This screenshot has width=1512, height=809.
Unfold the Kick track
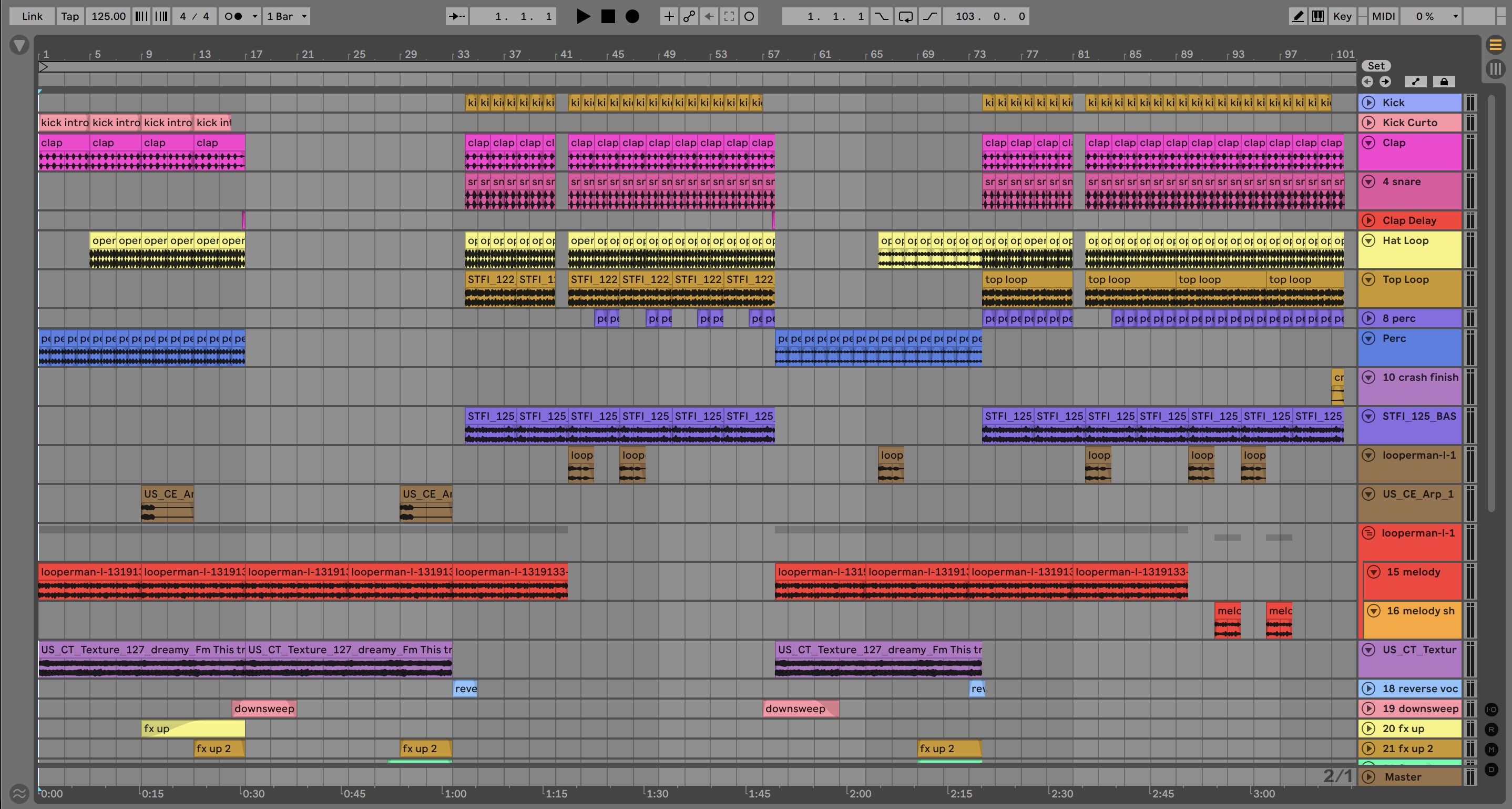click(x=1368, y=103)
